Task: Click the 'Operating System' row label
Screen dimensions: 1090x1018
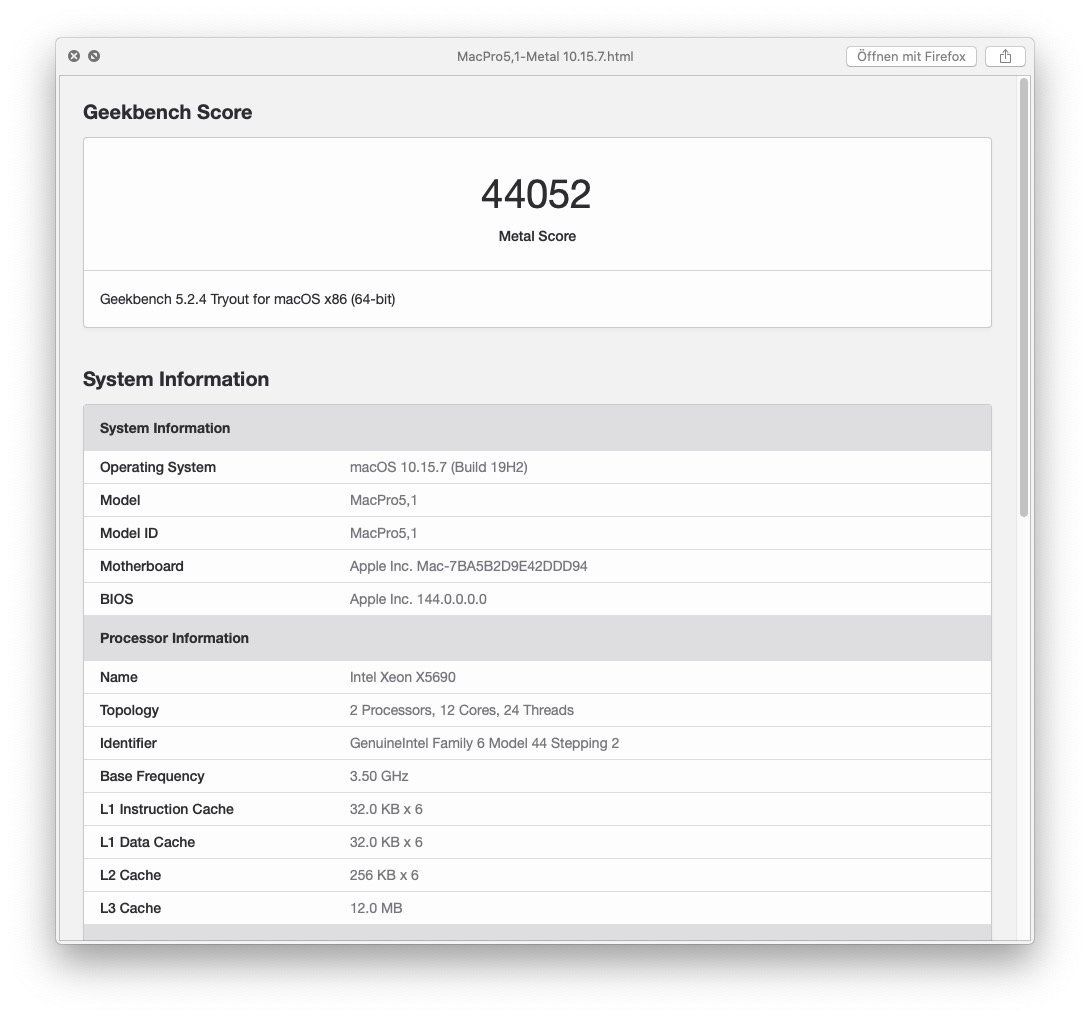Action: pos(158,467)
